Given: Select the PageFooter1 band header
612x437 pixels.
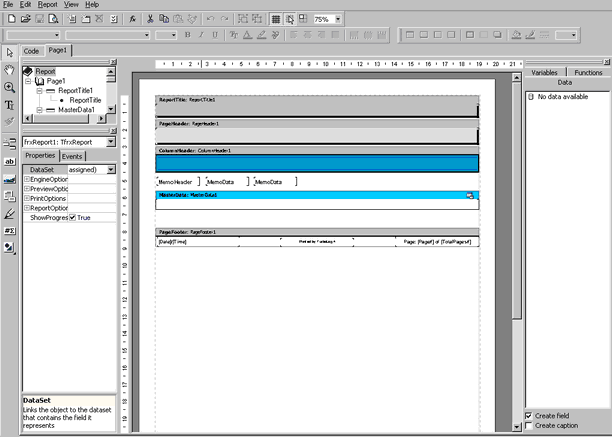Looking at the screenshot, I should tap(317, 232).
